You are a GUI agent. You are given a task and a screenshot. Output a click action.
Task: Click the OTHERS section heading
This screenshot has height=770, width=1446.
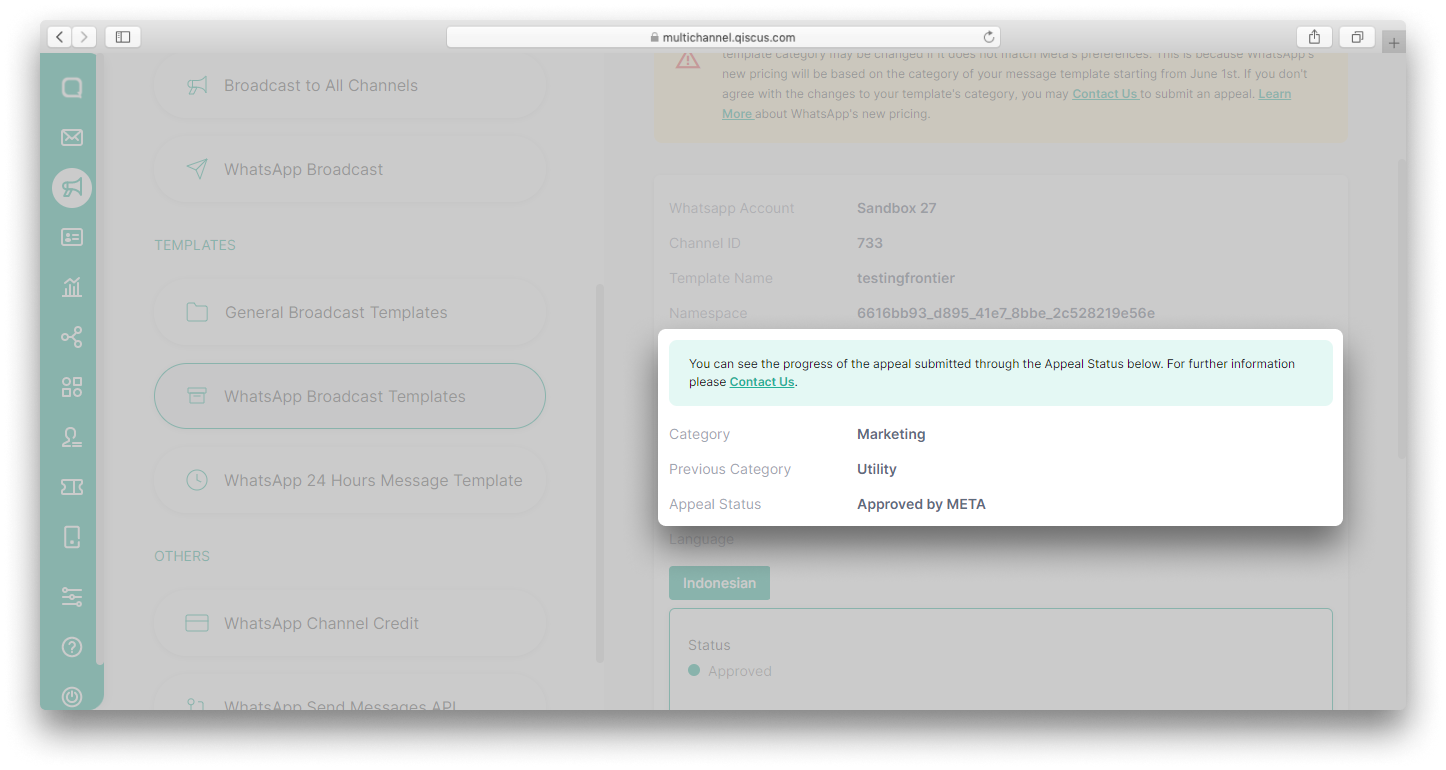182,556
